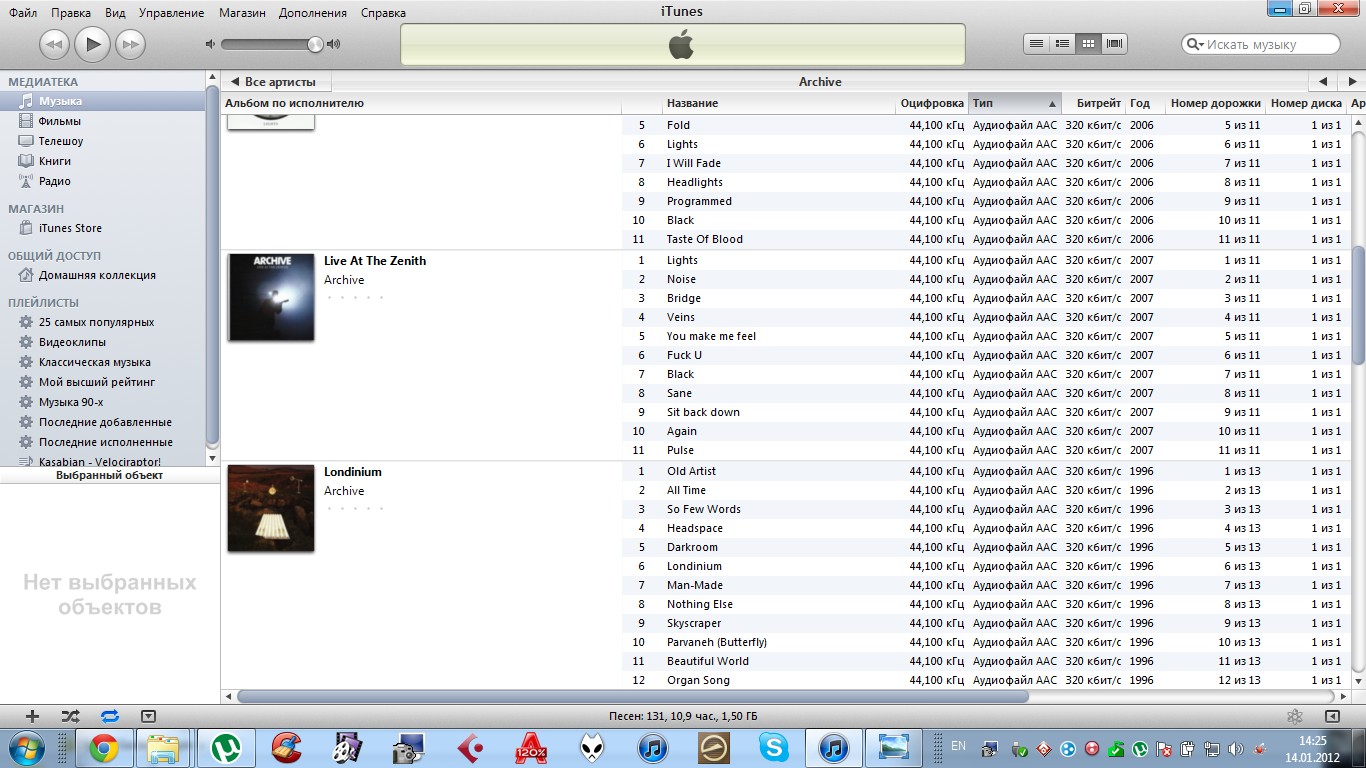Screen dimensions: 1366x768
Task: Sort by the Год column header
Action: [1144, 103]
